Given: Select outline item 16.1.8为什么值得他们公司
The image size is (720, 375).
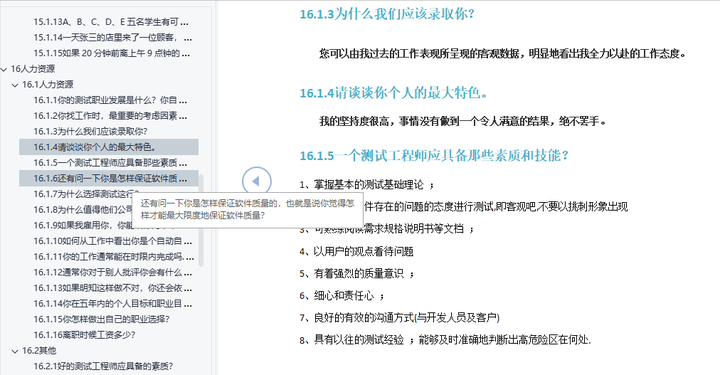Looking at the screenshot, I should [83, 210].
